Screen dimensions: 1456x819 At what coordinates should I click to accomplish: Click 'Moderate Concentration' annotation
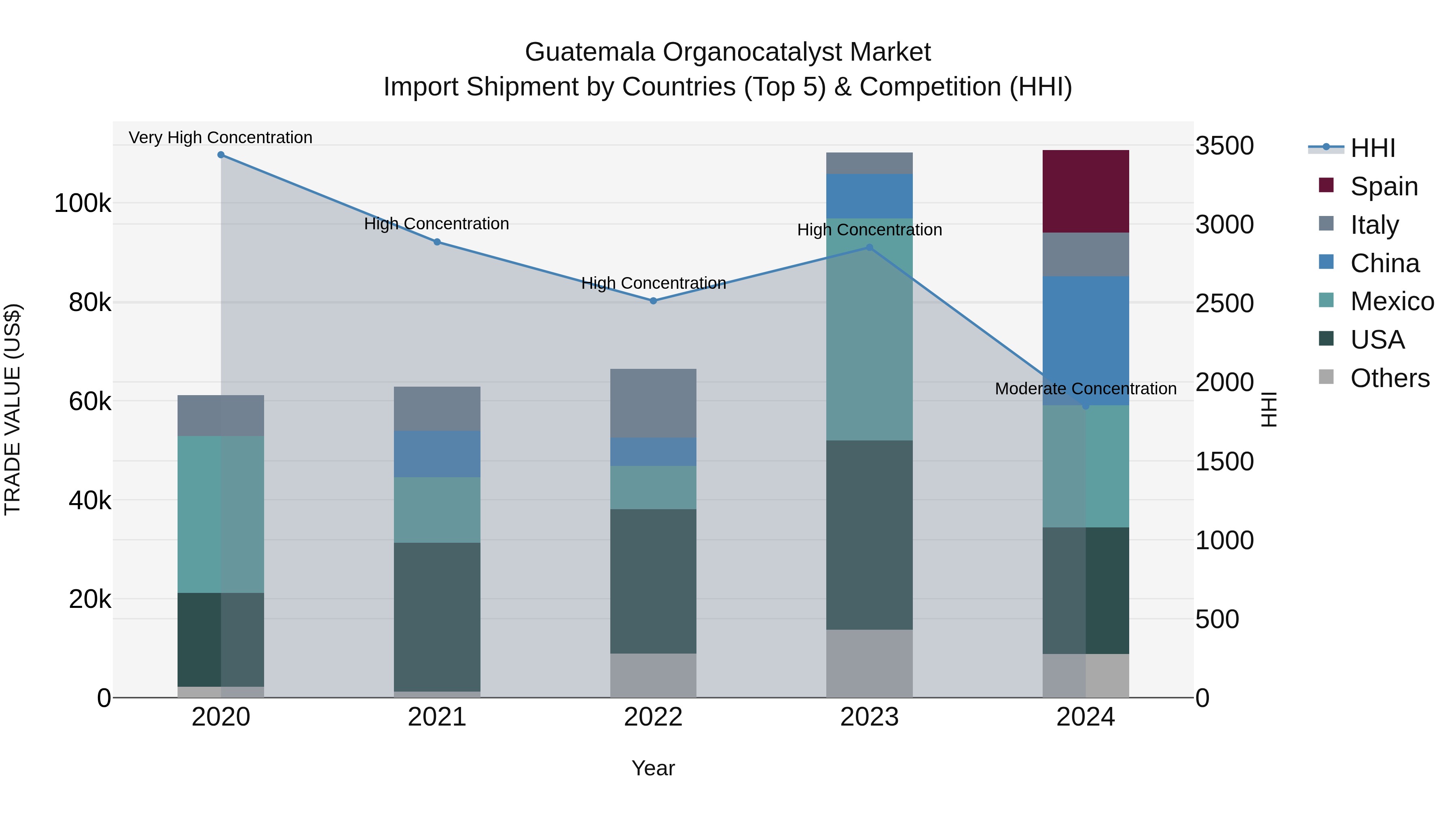coord(1086,389)
